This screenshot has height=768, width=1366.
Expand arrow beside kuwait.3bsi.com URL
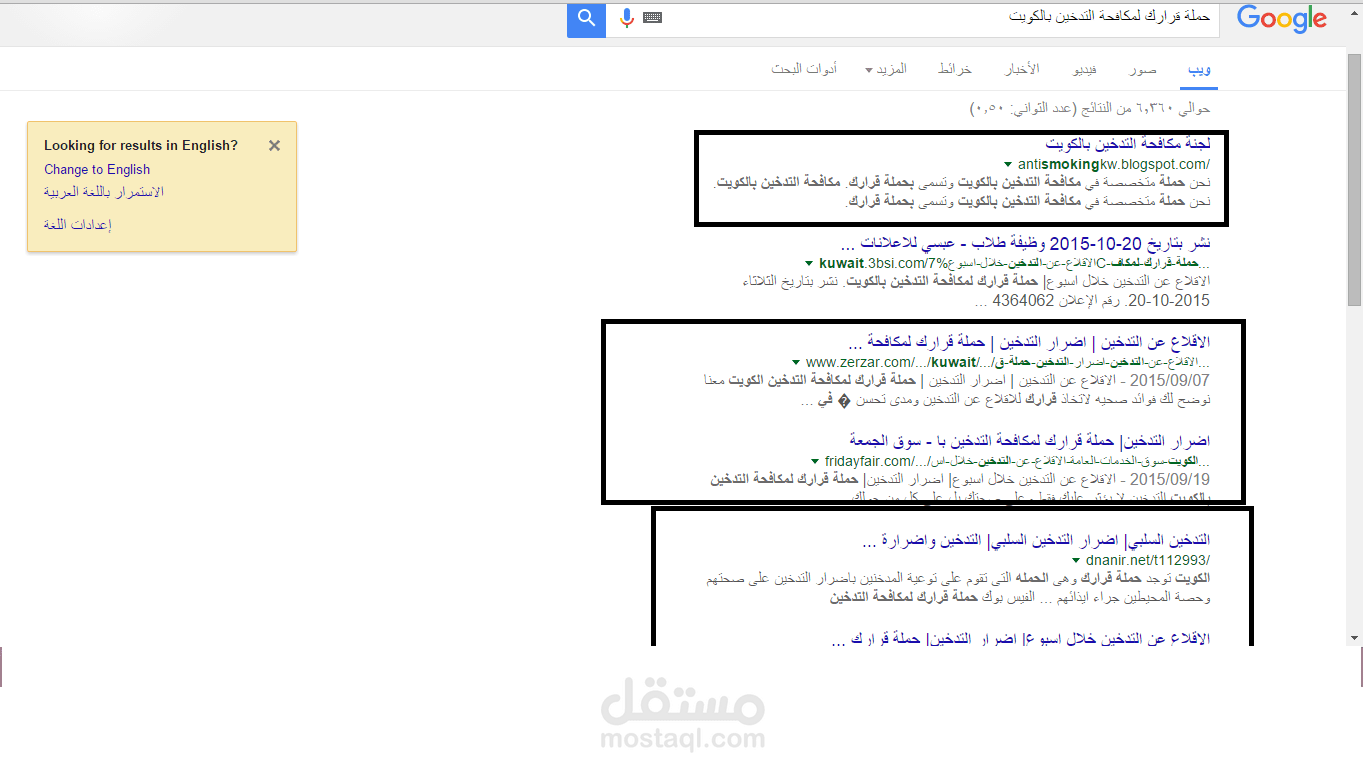(807, 263)
